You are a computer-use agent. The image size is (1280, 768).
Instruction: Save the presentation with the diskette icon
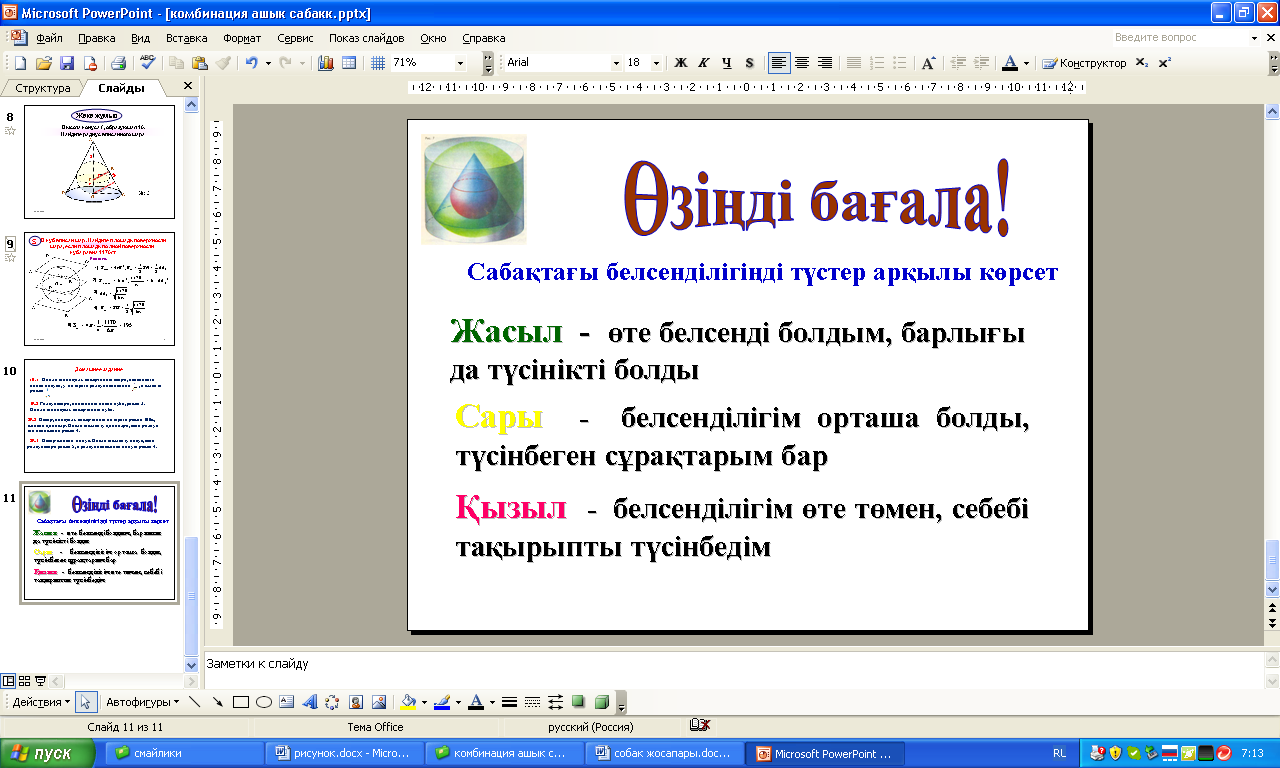coord(67,63)
